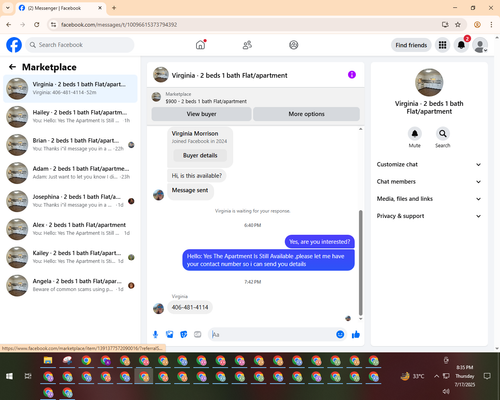Click the View buyer button
The height and width of the screenshot is (400, 500).
click(201, 114)
